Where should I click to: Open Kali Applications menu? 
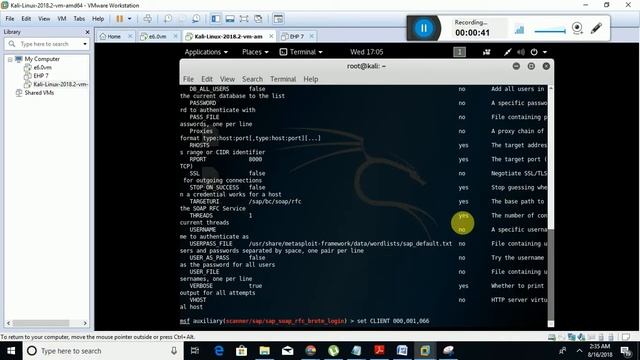[x=206, y=52]
